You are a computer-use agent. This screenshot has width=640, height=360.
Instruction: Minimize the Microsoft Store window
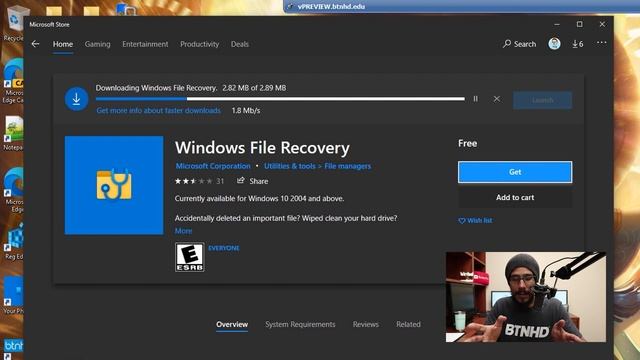557,24
